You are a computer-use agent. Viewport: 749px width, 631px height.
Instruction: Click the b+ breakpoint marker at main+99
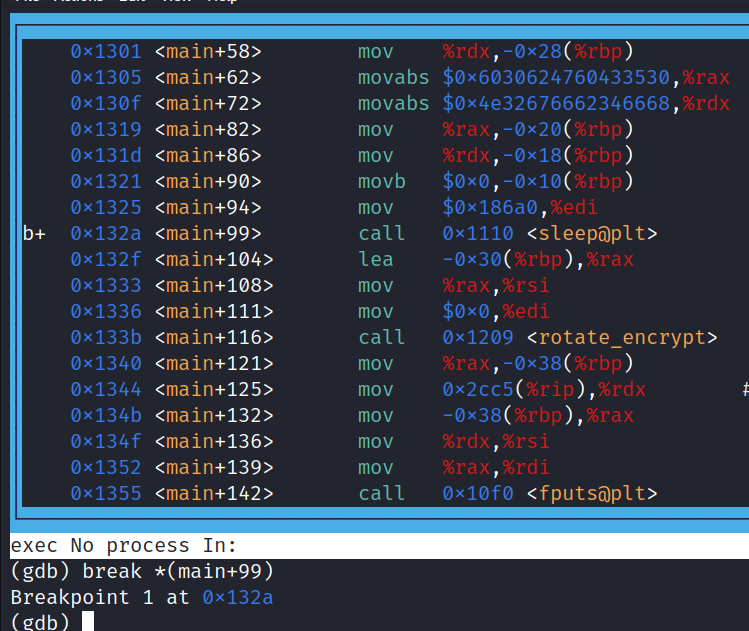coord(34,234)
